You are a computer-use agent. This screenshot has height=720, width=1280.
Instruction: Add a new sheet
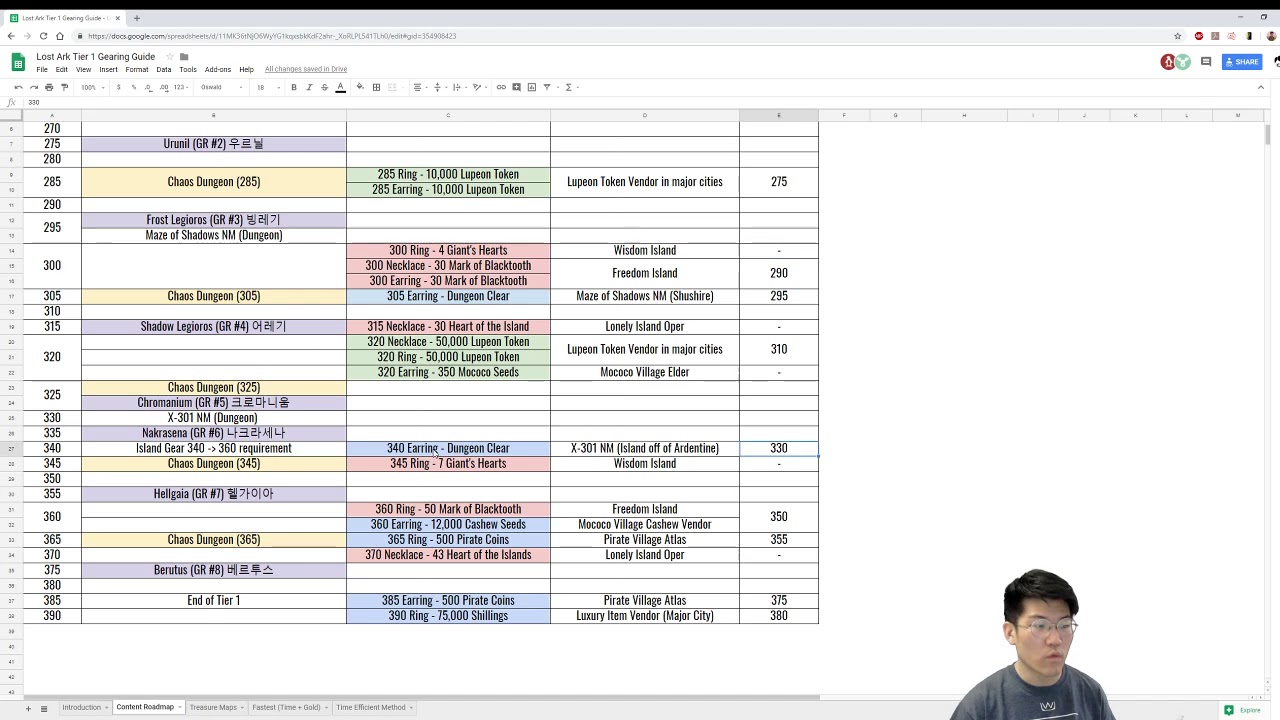[28, 708]
